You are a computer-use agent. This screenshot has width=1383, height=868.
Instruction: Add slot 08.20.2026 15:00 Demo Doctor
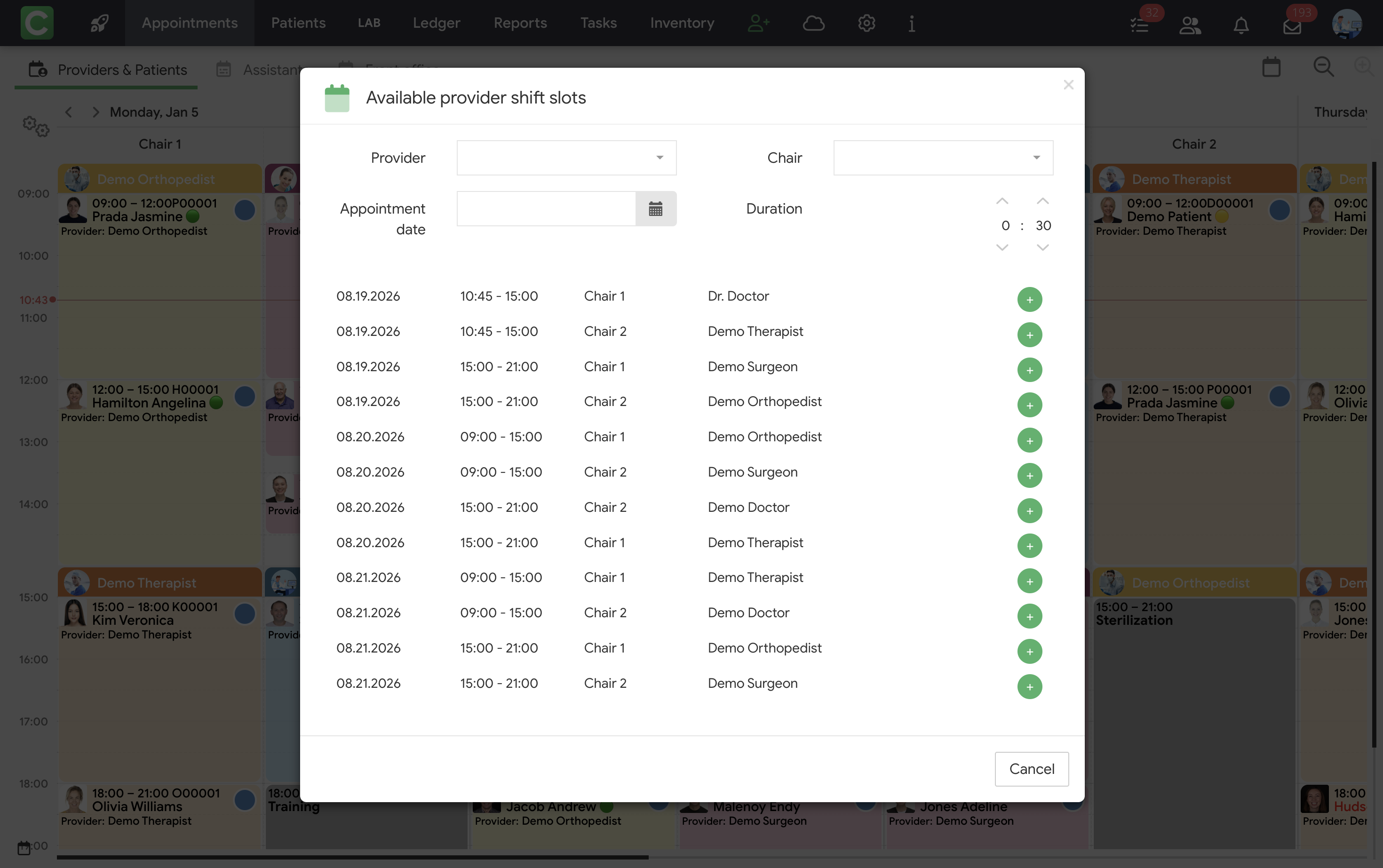(1030, 510)
